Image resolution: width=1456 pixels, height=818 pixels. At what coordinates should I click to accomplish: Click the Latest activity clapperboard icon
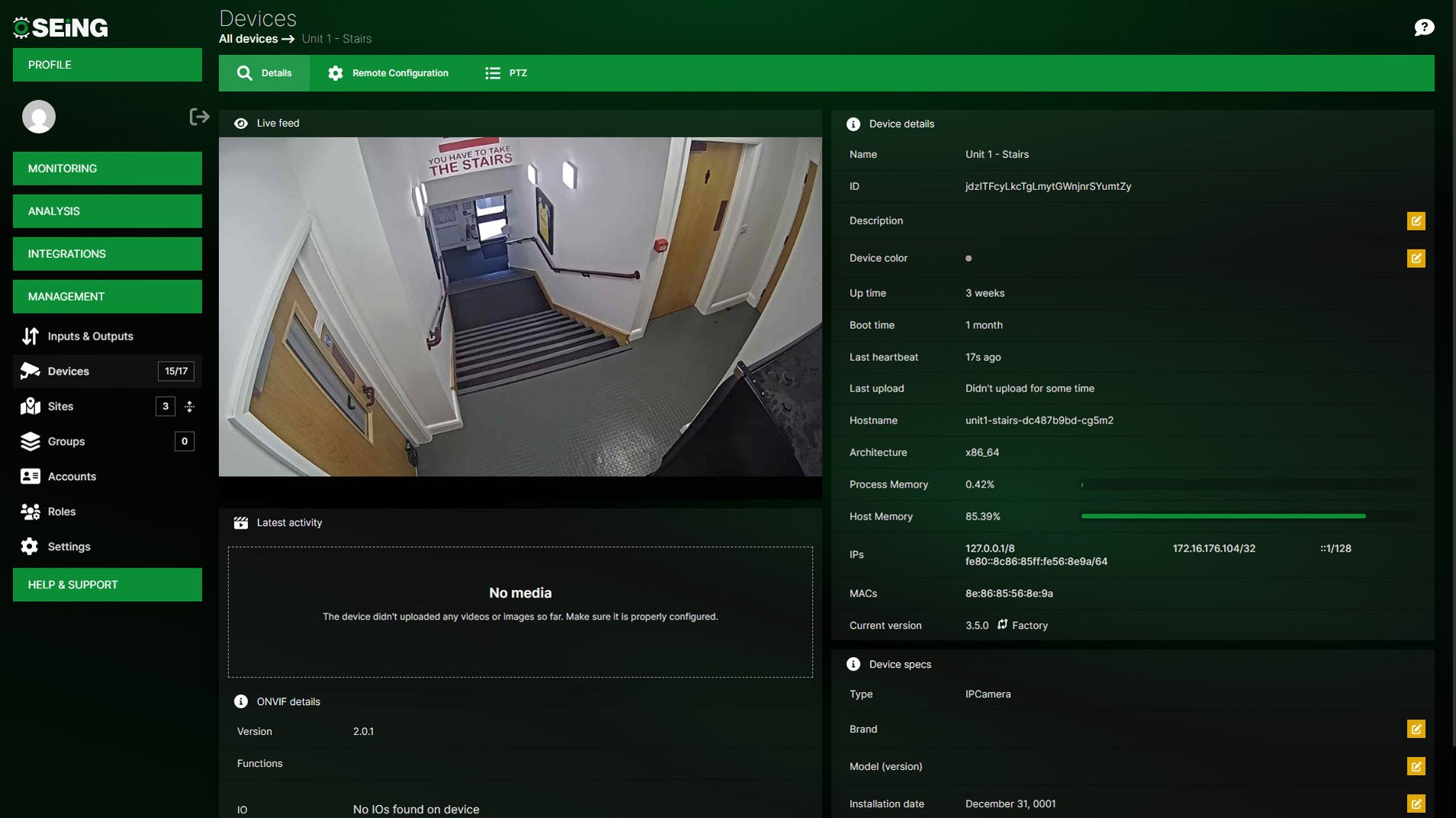click(241, 523)
